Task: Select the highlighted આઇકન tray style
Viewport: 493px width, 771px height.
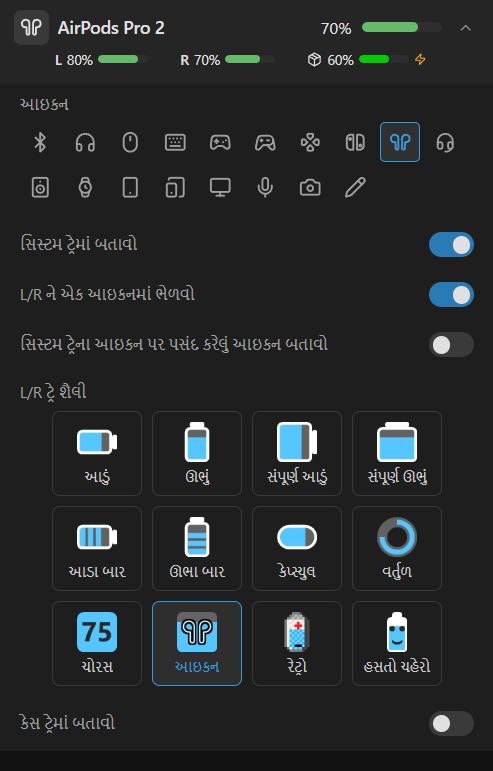Action: point(197,643)
